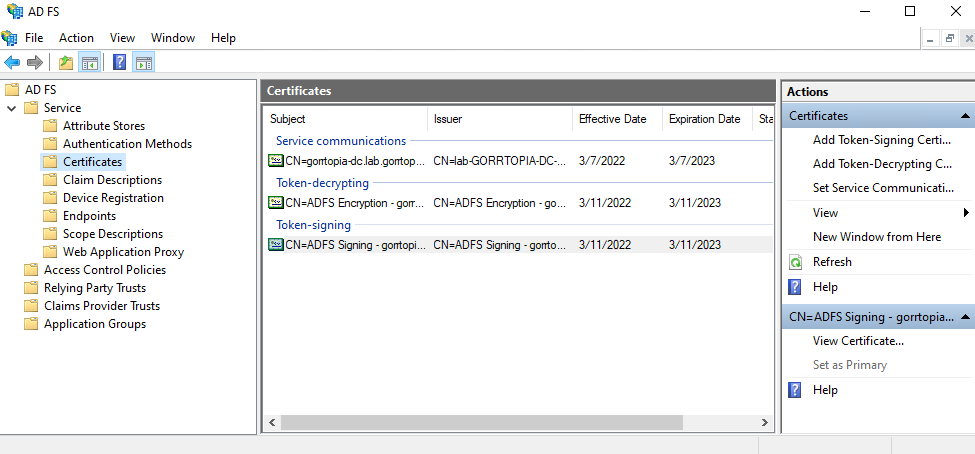Click the Authentication Methods folder icon
Viewport: 975px width, 454px height.
50,144
